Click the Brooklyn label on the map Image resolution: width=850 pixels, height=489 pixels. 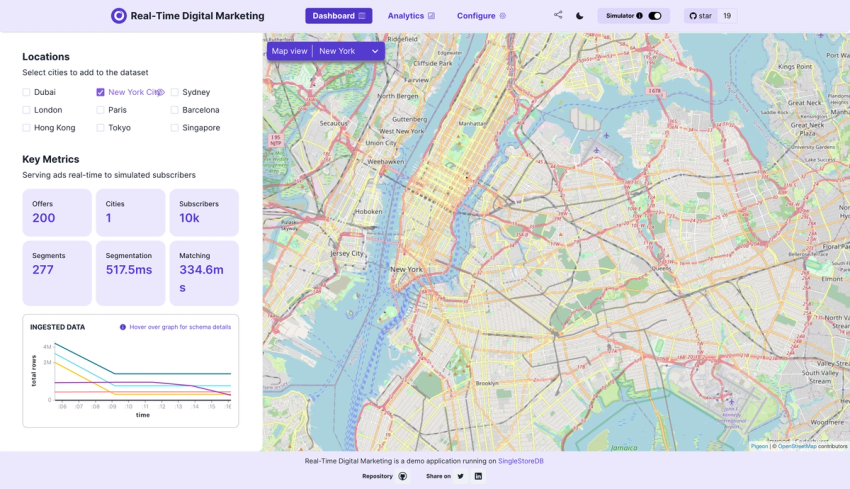pos(487,383)
